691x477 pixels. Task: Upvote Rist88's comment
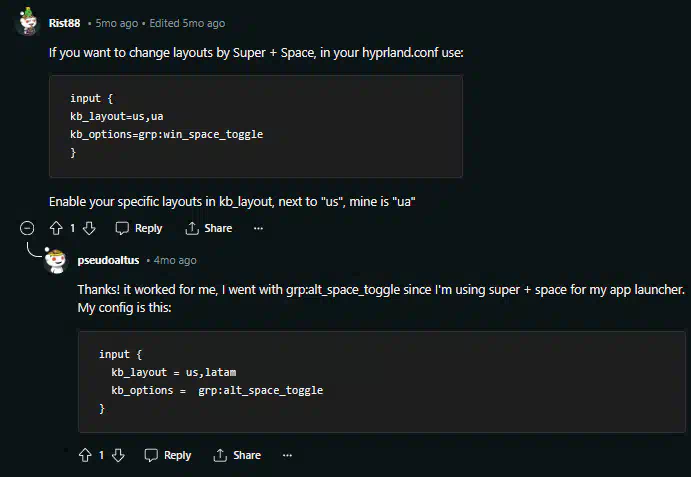coord(56,228)
